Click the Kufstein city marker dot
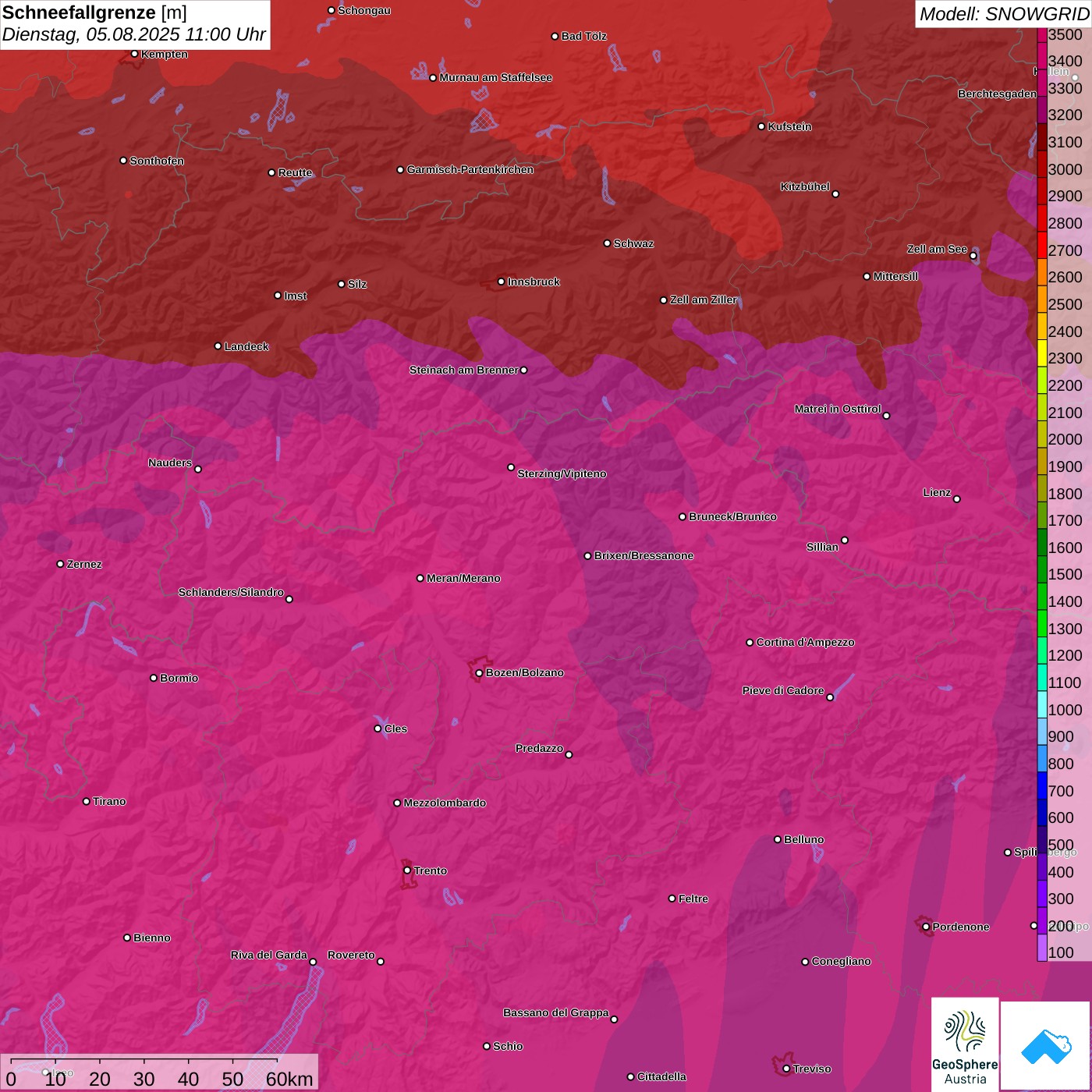The image size is (1092, 1092). [762, 126]
